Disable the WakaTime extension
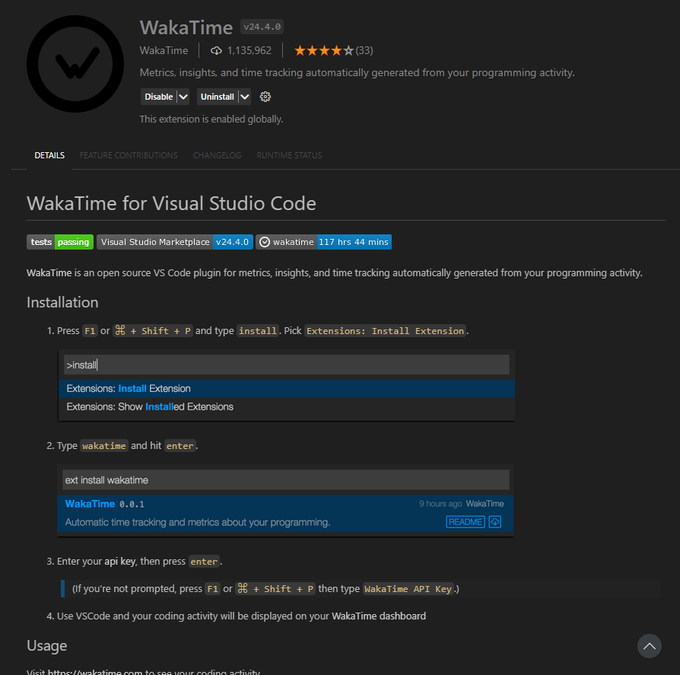The width and height of the screenshot is (680, 675). [159, 97]
